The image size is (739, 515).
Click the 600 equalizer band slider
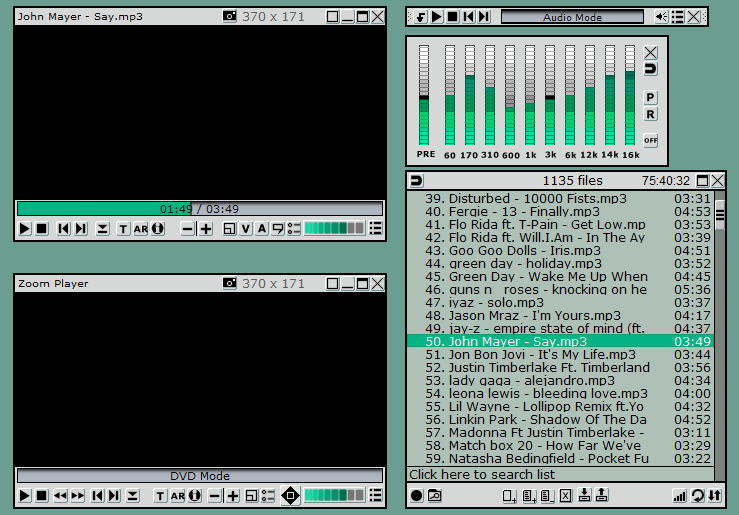click(x=510, y=95)
